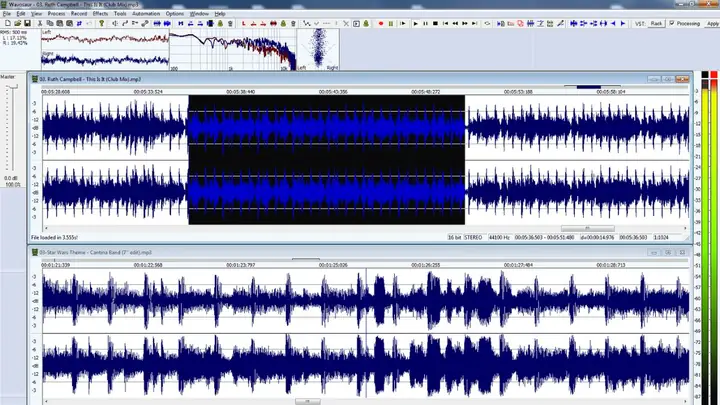Click the highlighted selection in the top waveform

click(326, 160)
